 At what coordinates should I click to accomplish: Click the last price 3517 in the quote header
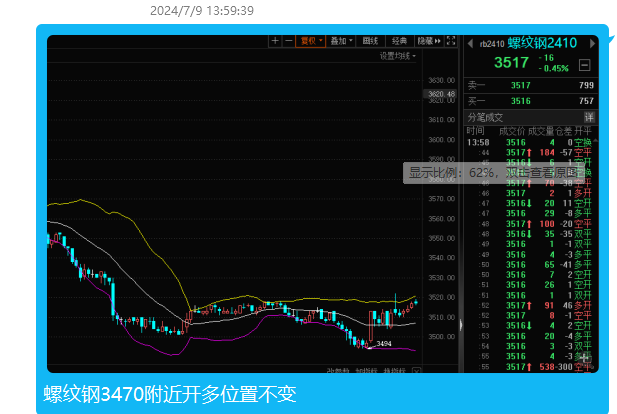coord(511,63)
